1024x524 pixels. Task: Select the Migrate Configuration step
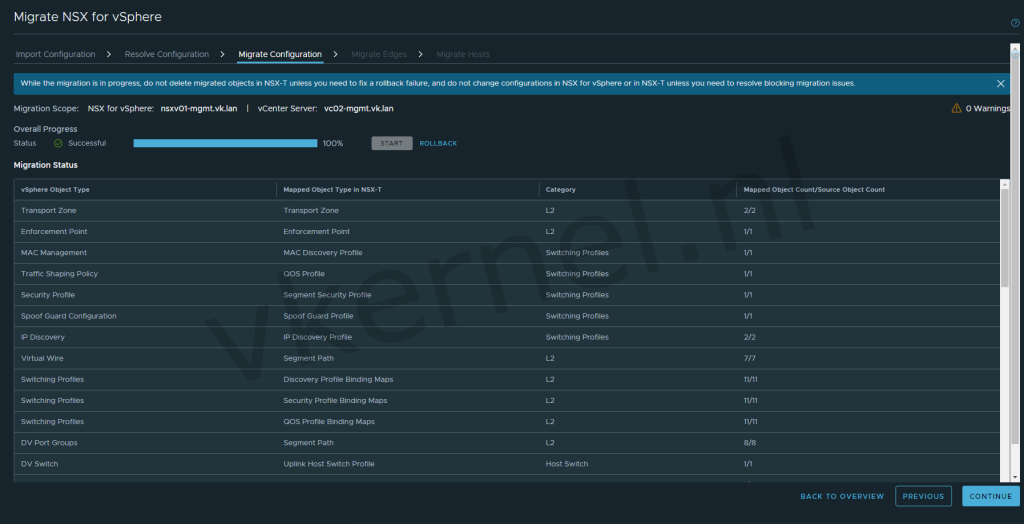[x=280, y=54]
